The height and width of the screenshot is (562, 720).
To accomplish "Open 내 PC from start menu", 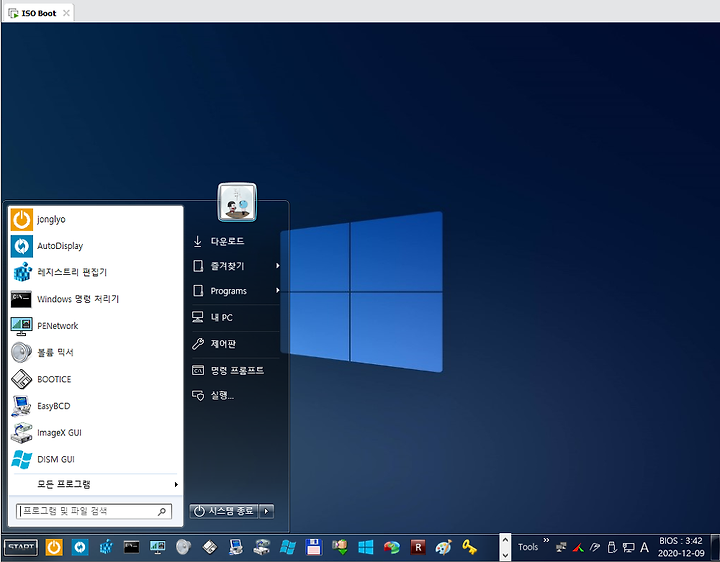I will [235, 317].
